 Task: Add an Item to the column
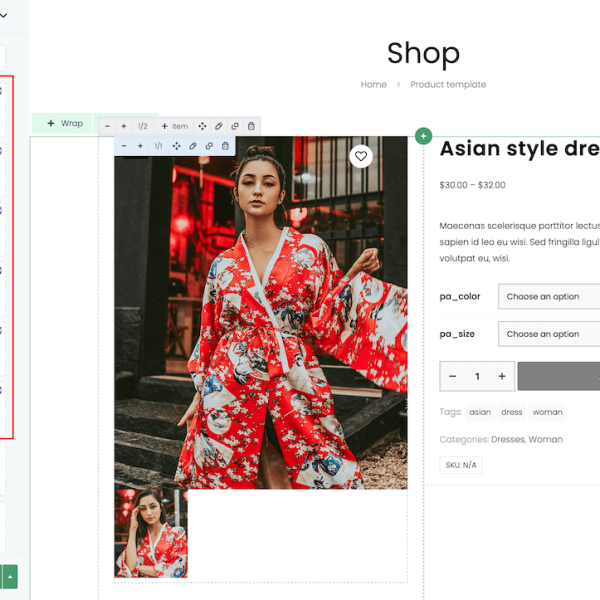174,126
